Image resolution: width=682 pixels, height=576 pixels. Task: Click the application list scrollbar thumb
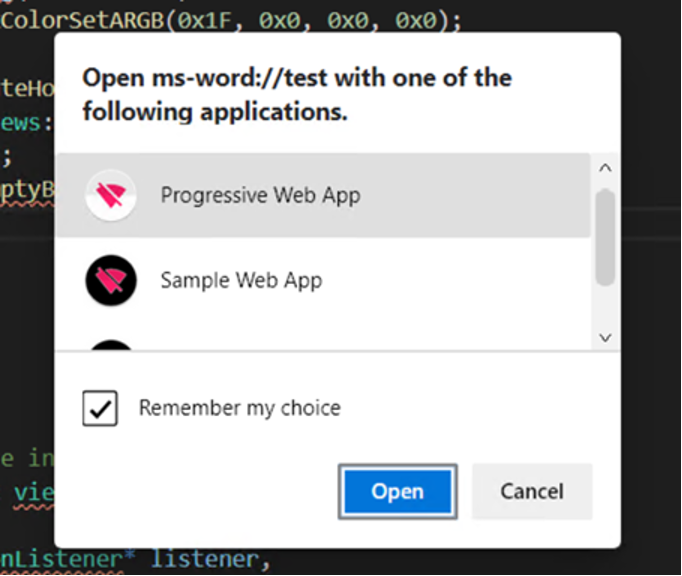(605, 237)
